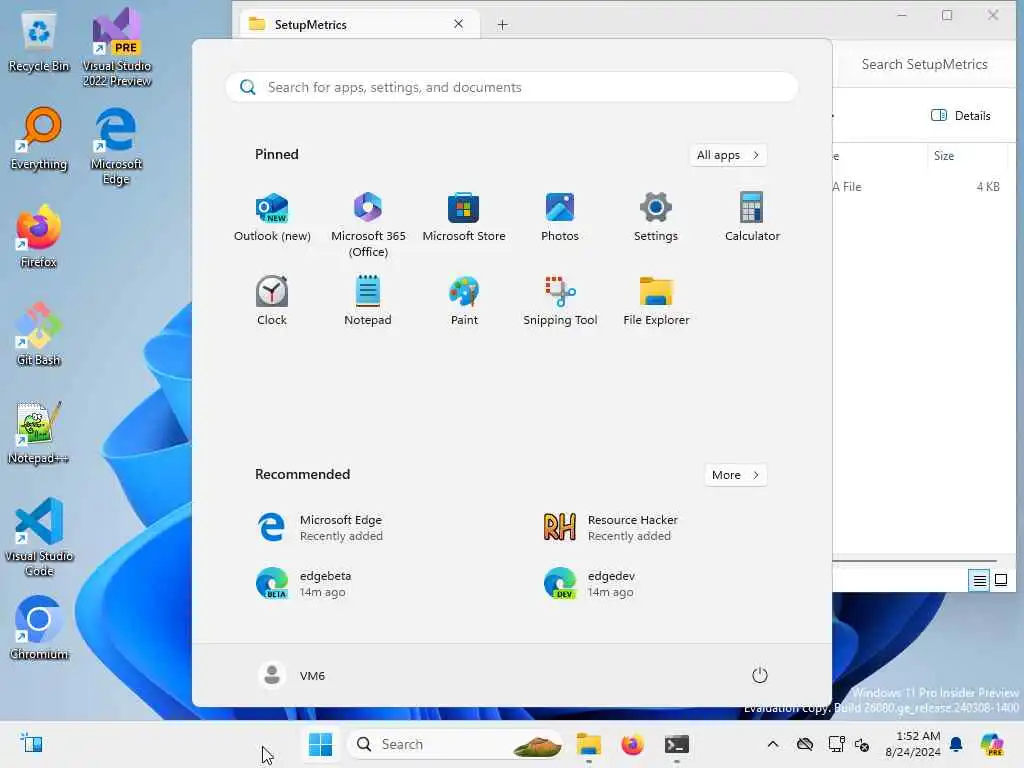This screenshot has width=1024, height=768.
Task: Open the VM6 user account menu
Action: [x=292, y=675]
